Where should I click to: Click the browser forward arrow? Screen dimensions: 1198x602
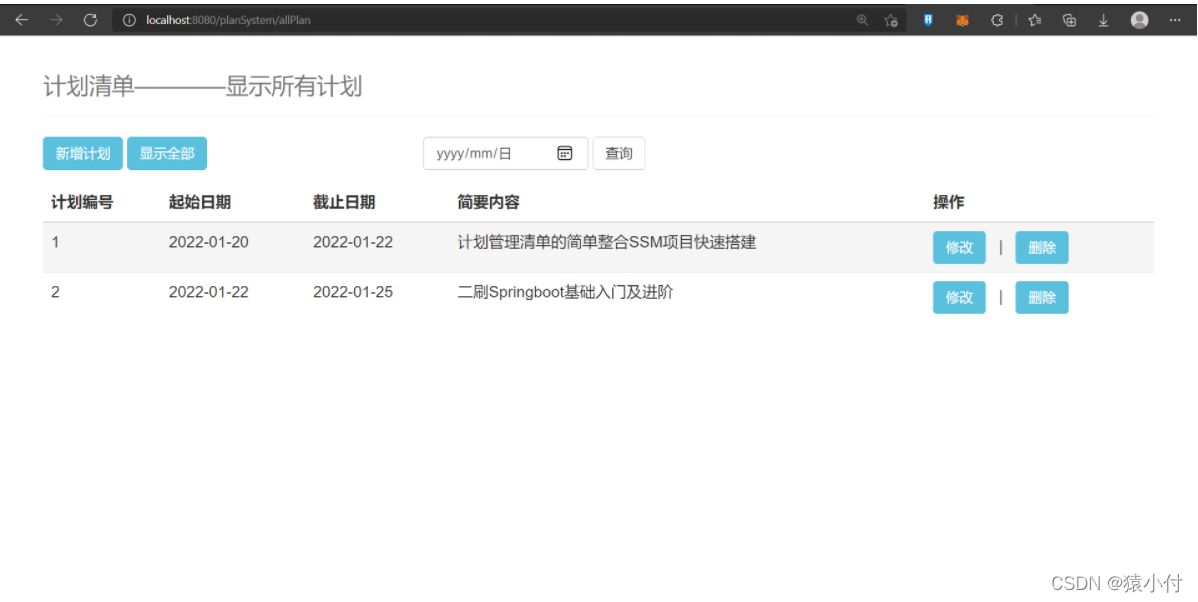pos(56,21)
